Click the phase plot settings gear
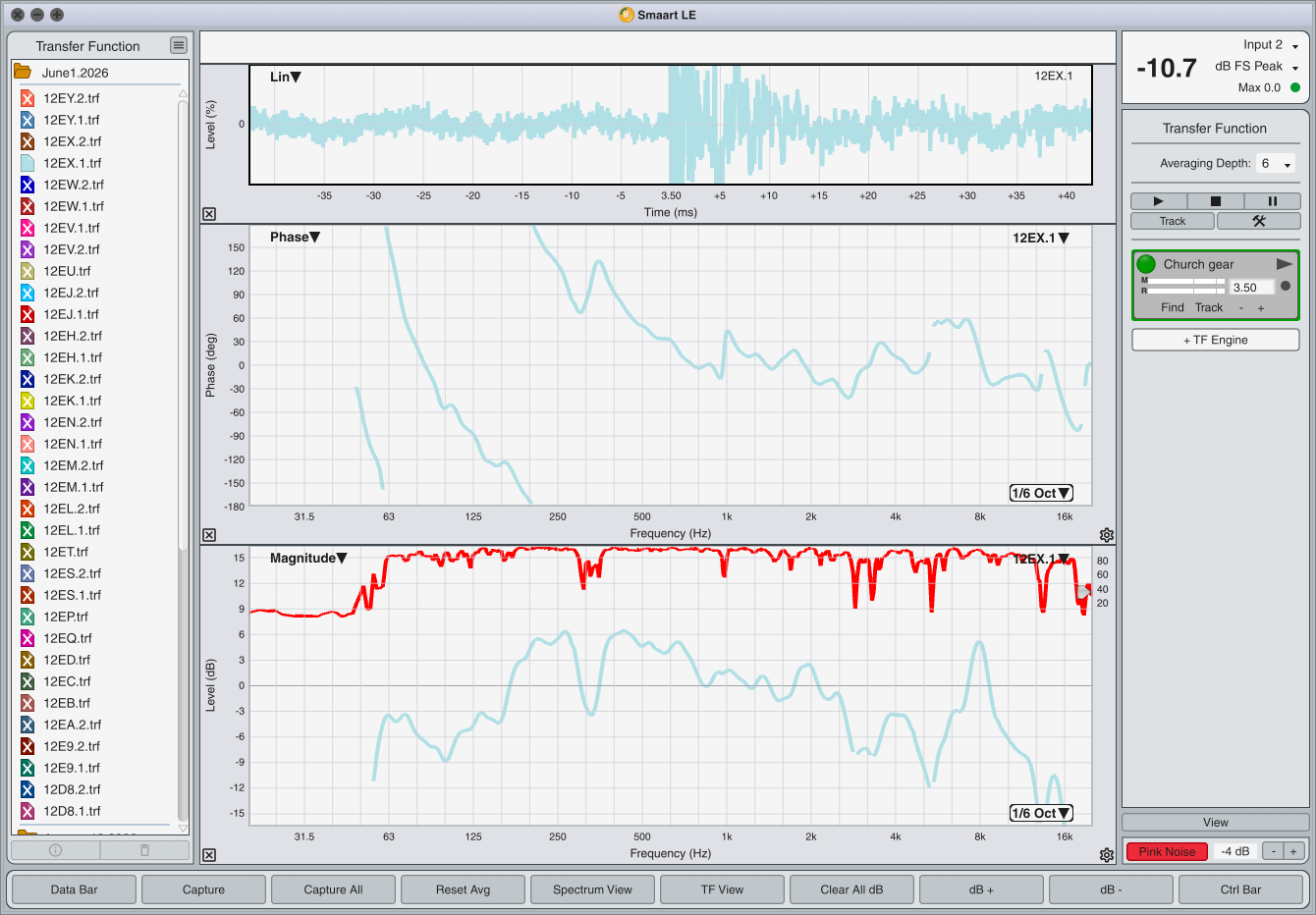The width and height of the screenshot is (1316, 915). tap(1107, 535)
